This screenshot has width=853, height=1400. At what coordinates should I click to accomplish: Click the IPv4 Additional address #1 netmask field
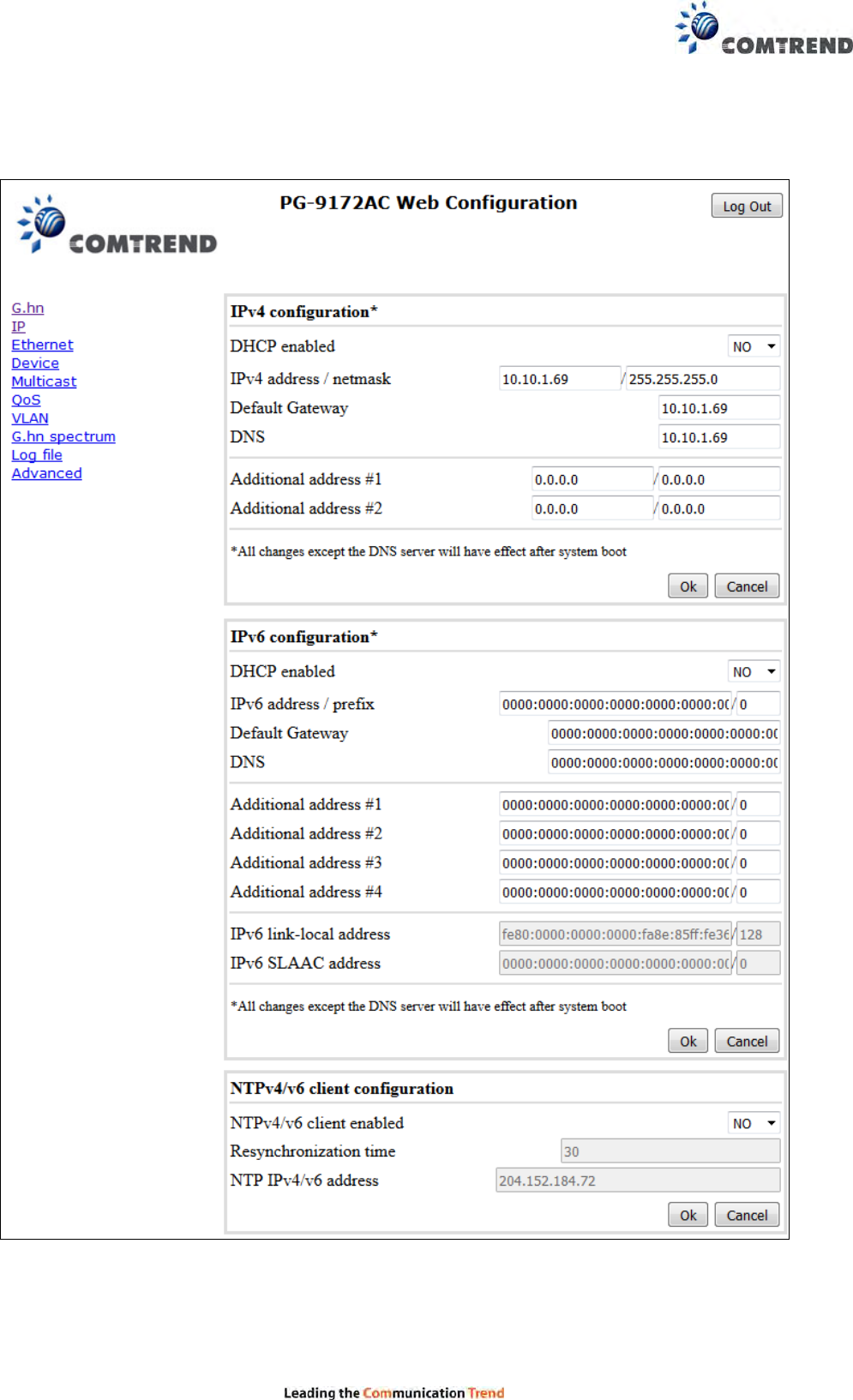(x=719, y=479)
